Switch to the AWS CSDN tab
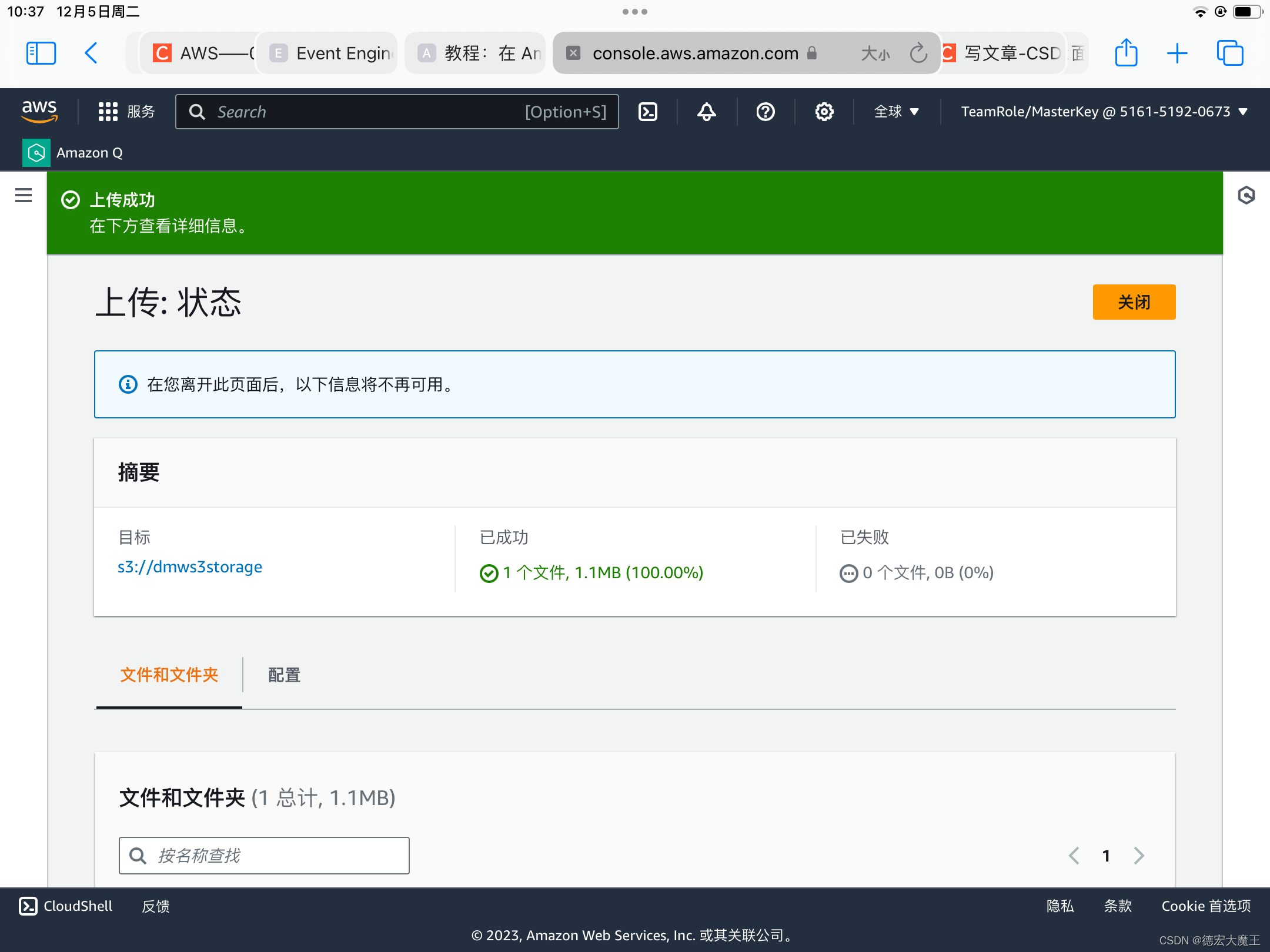This screenshot has height=952, width=1270. pyautogui.click(x=198, y=53)
